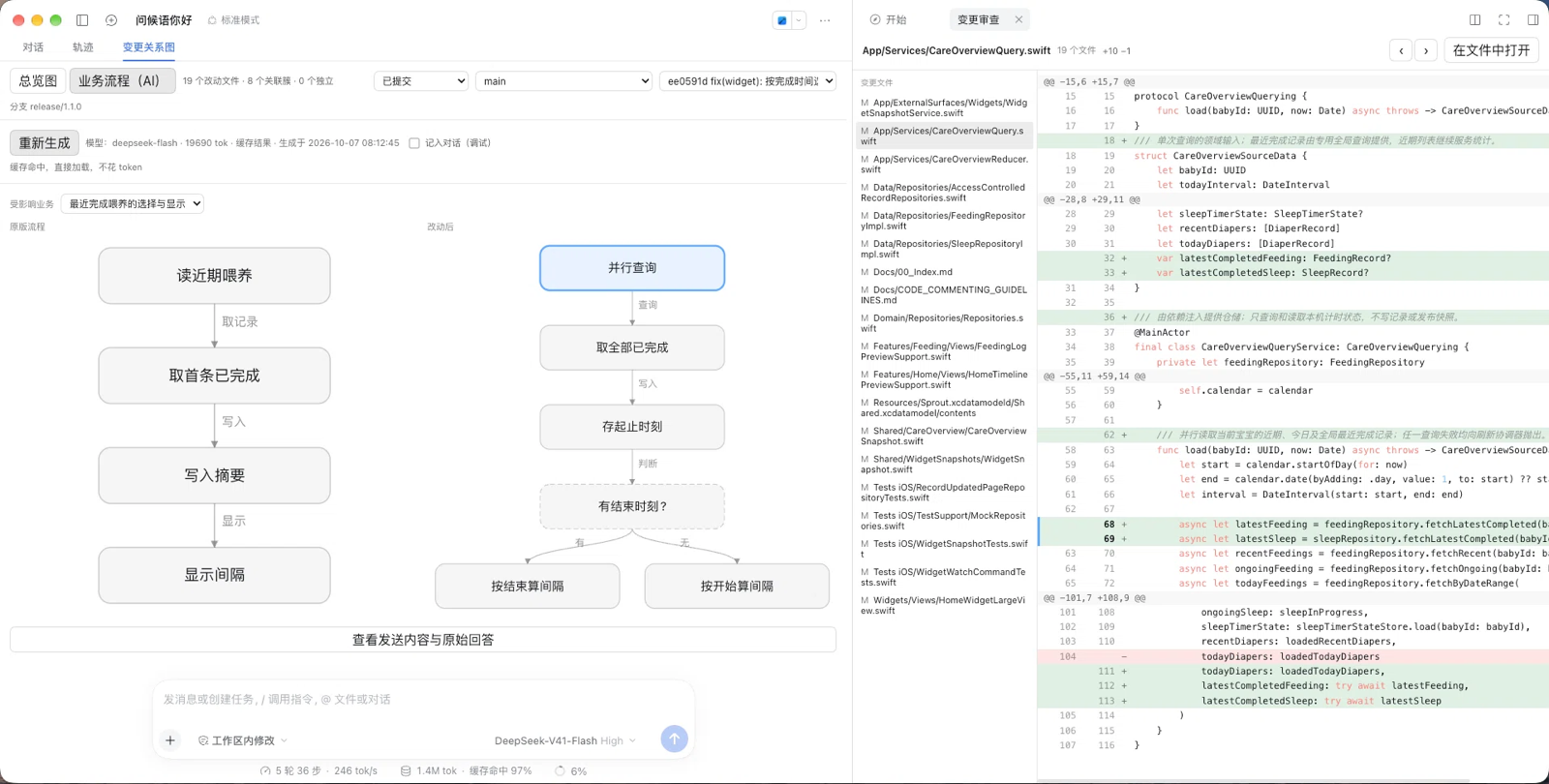Viewport: 1549px width, 784px height.
Task: Select RecordUpdatedPageRepositoryTests.swift file
Action: tap(945, 493)
